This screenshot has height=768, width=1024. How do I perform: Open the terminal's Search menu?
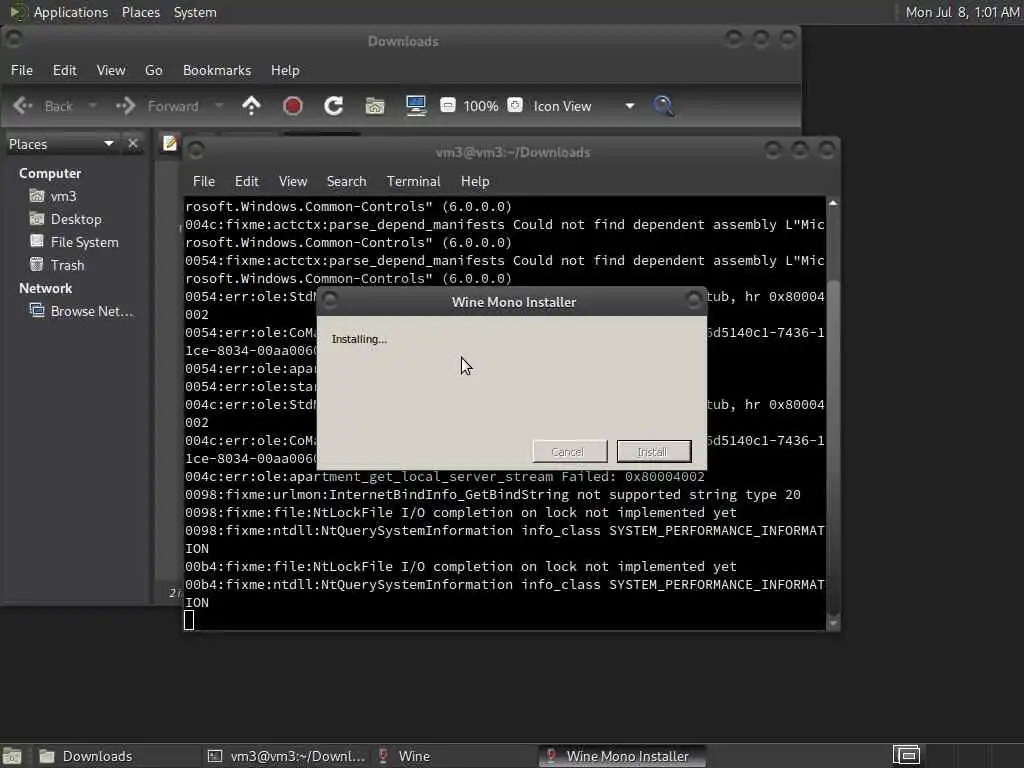point(347,182)
